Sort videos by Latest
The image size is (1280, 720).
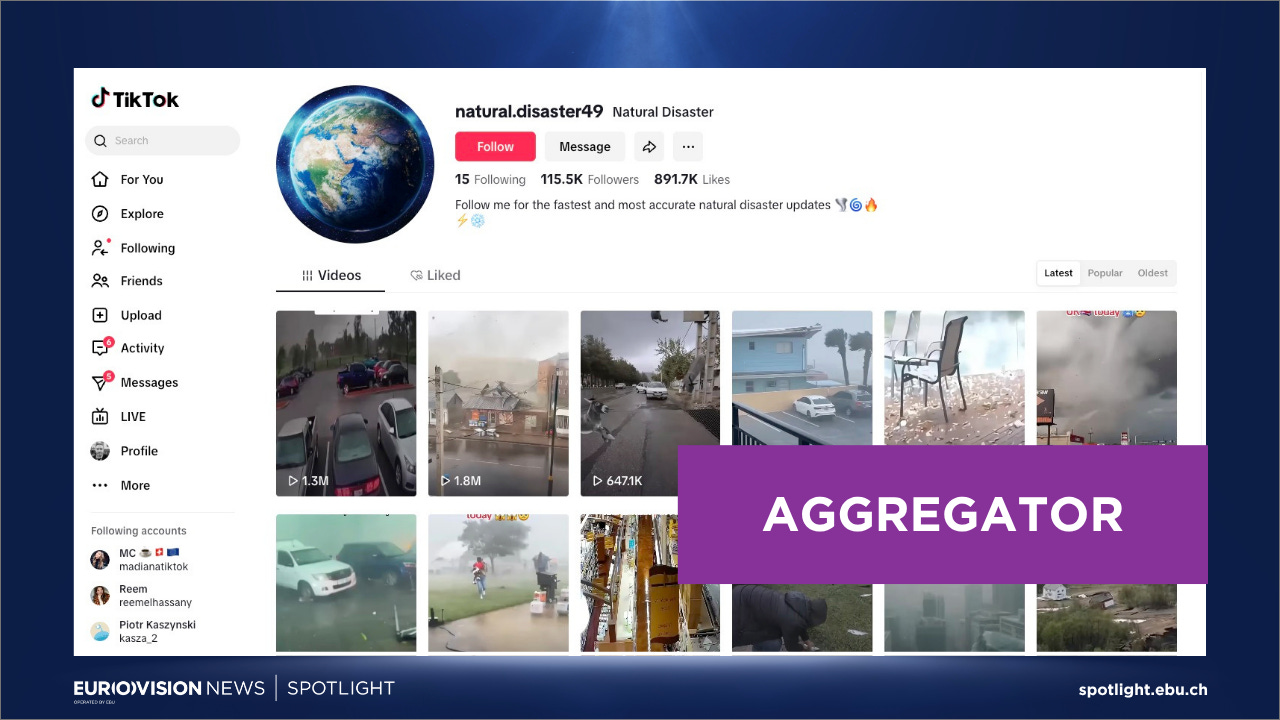click(1058, 273)
